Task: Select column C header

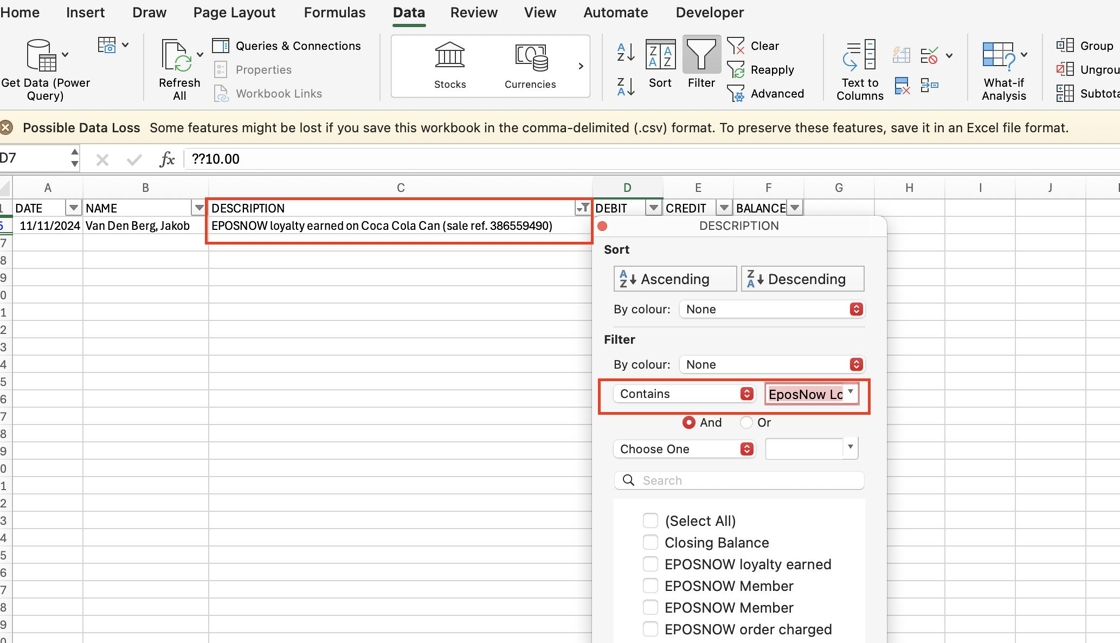Action: (x=401, y=188)
